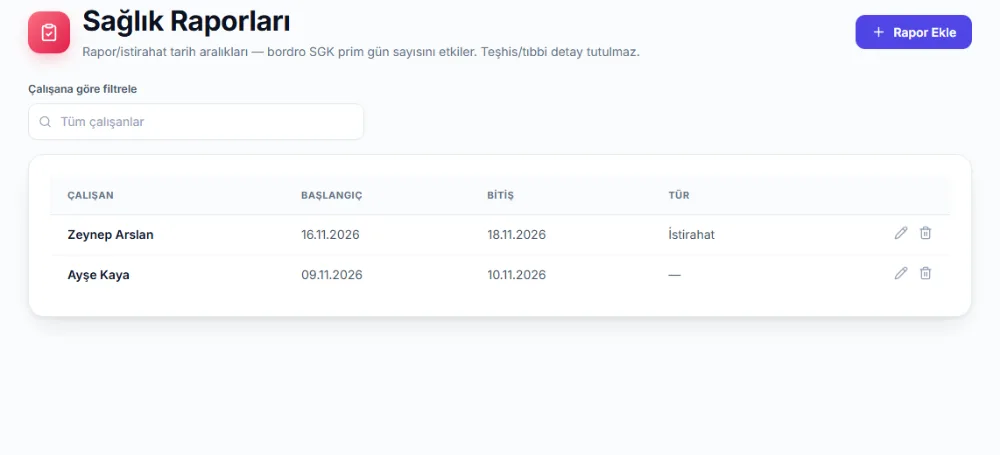Delete Zeynep Arslan's report via trash icon

(925, 233)
